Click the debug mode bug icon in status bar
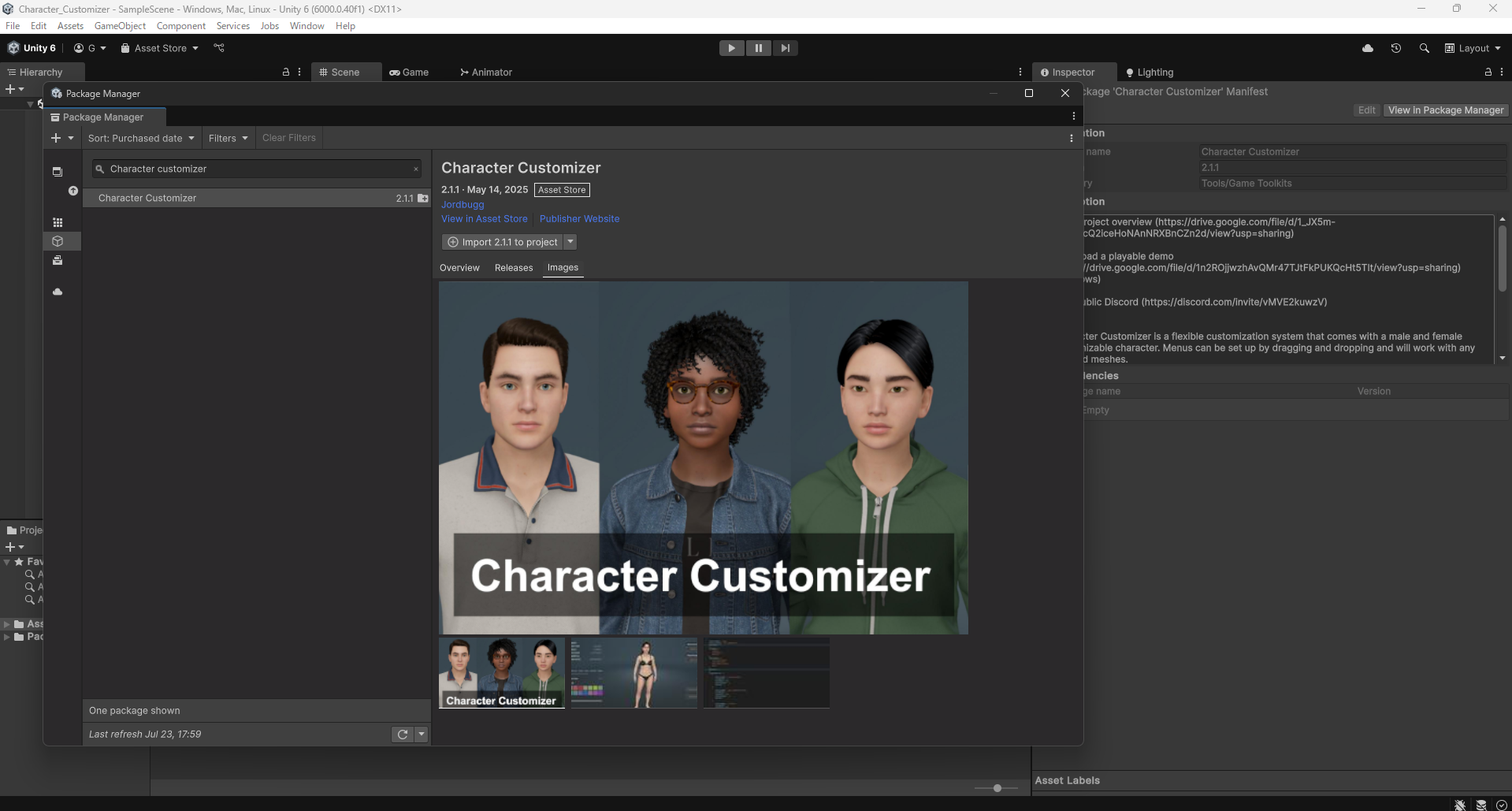This screenshot has height=811, width=1512. click(1460, 805)
